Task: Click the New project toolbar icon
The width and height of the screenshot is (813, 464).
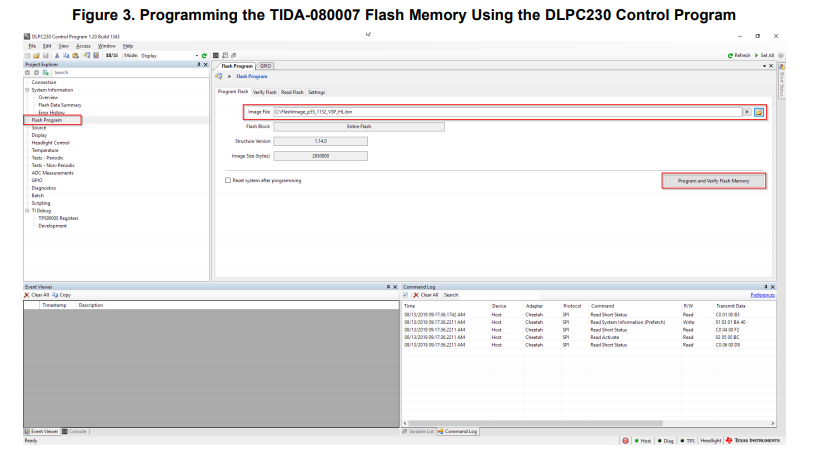Action: tap(27, 55)
